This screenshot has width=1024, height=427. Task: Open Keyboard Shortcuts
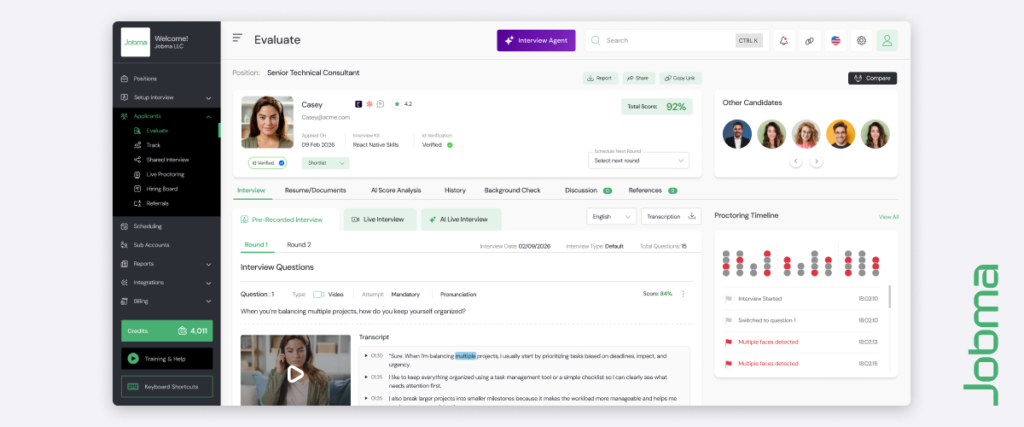coord(167,387)
